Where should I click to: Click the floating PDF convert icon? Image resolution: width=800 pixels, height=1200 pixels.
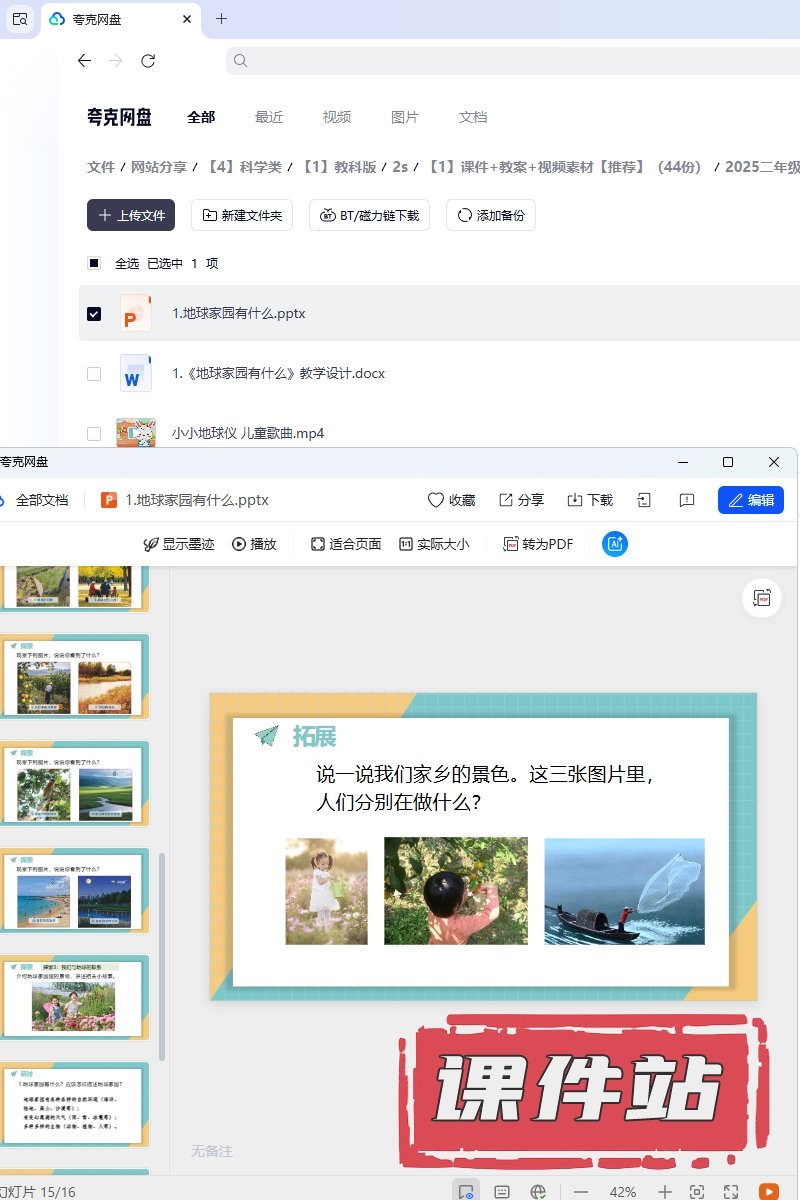(x=762, y=598)
